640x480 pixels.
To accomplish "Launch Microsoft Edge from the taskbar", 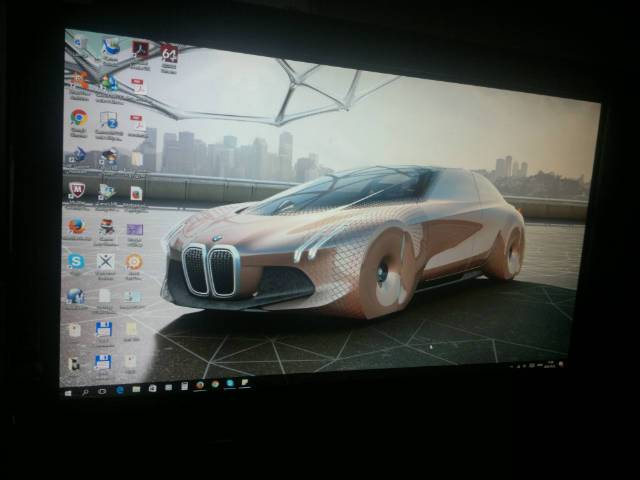I will (x=119, y=389).
